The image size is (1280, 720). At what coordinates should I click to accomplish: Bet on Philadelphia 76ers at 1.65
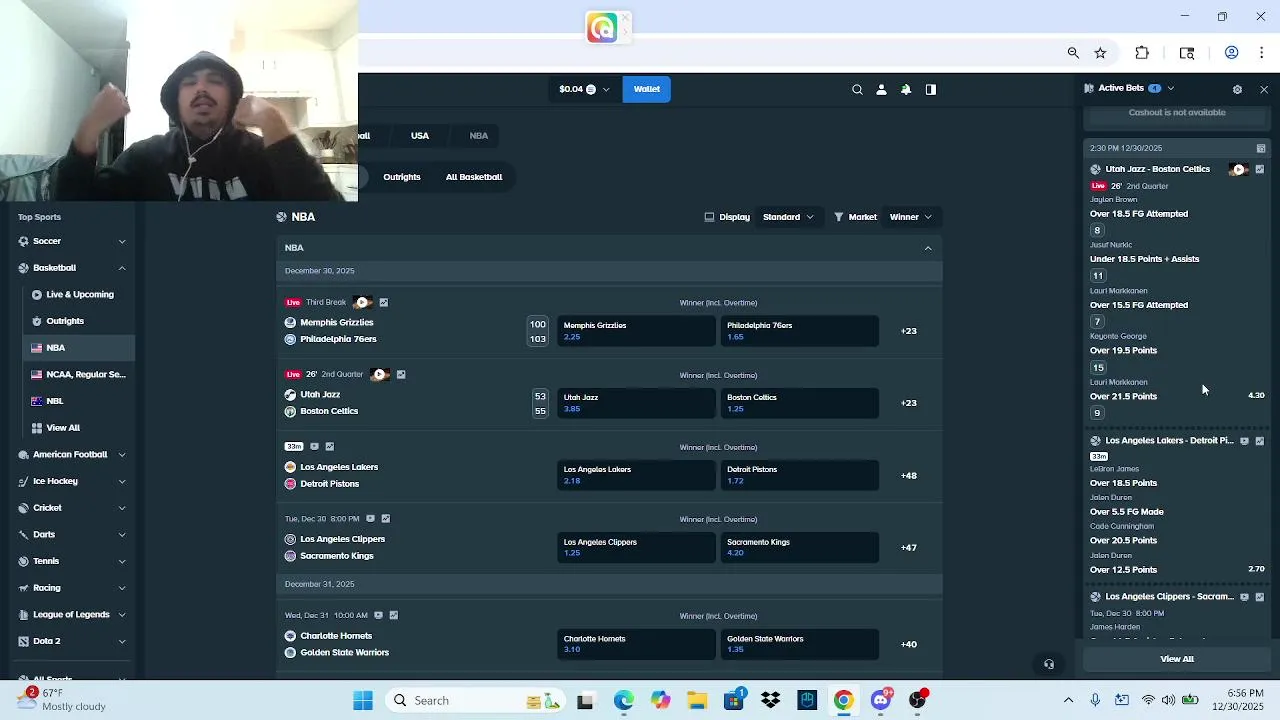pos(800,331)
